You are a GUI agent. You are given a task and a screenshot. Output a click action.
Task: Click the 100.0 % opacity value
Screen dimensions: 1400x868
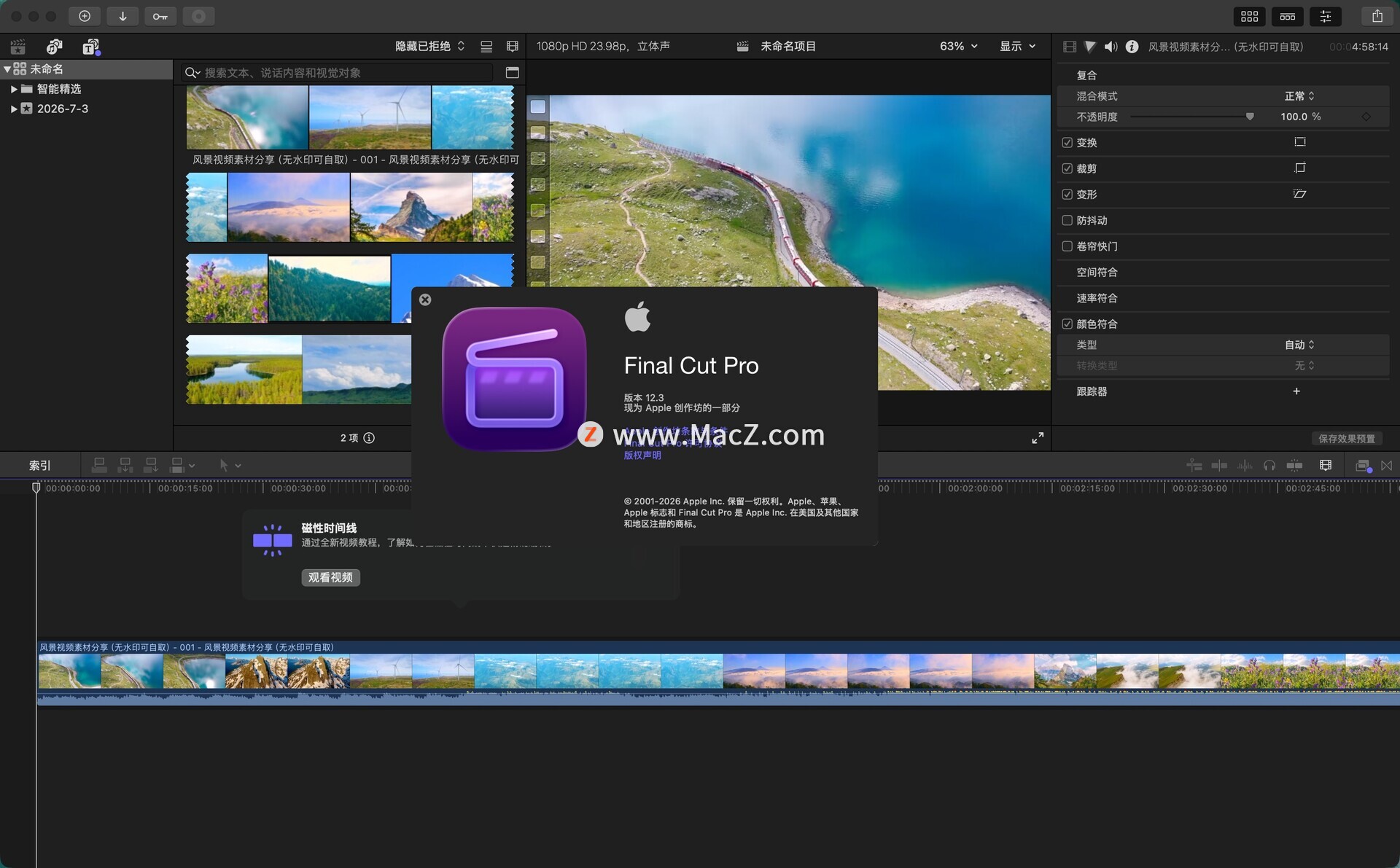click(x=1300, y=117)
